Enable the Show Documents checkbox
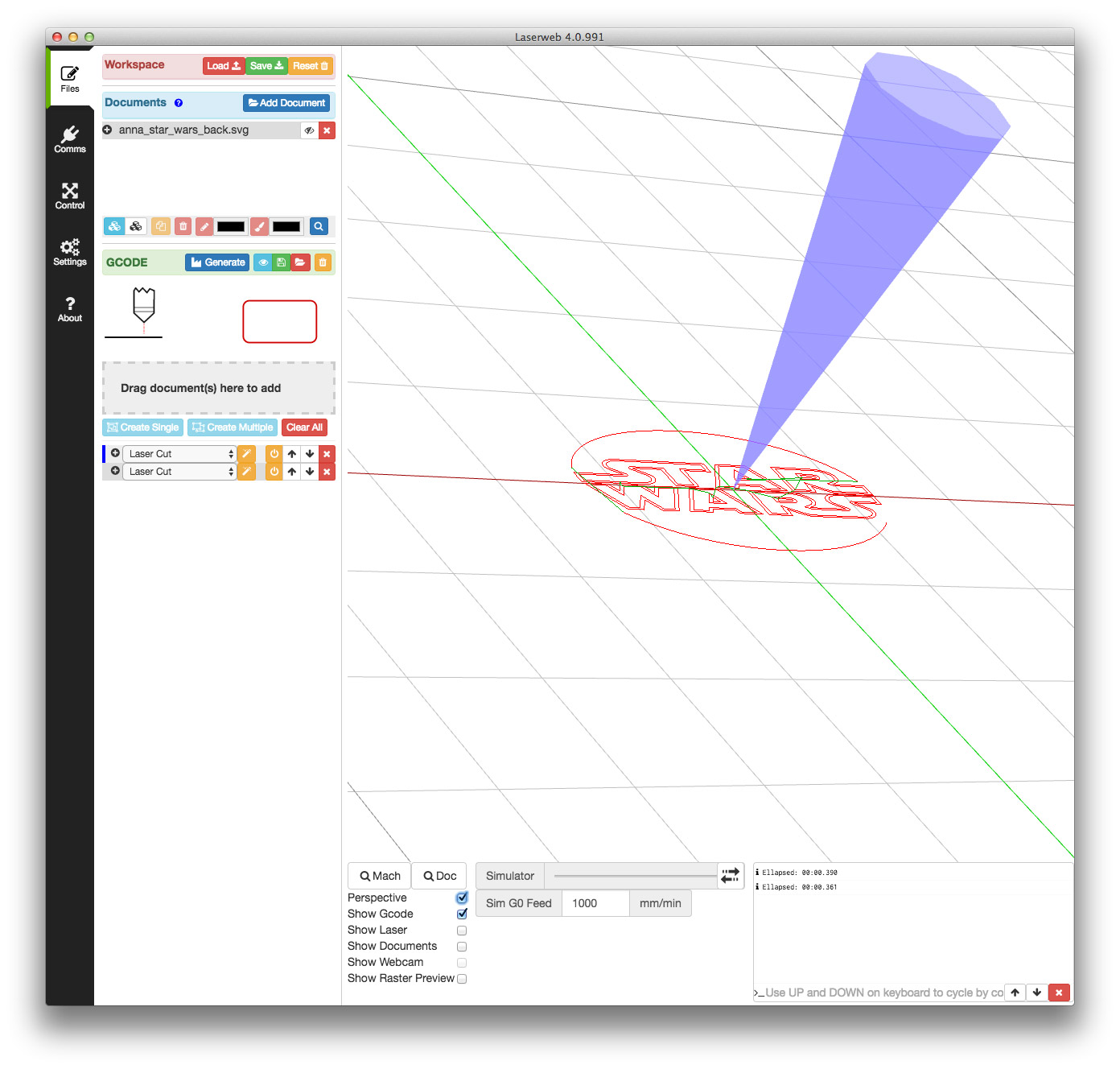This screenshot has height=1069, width=1120. point(462,947)
